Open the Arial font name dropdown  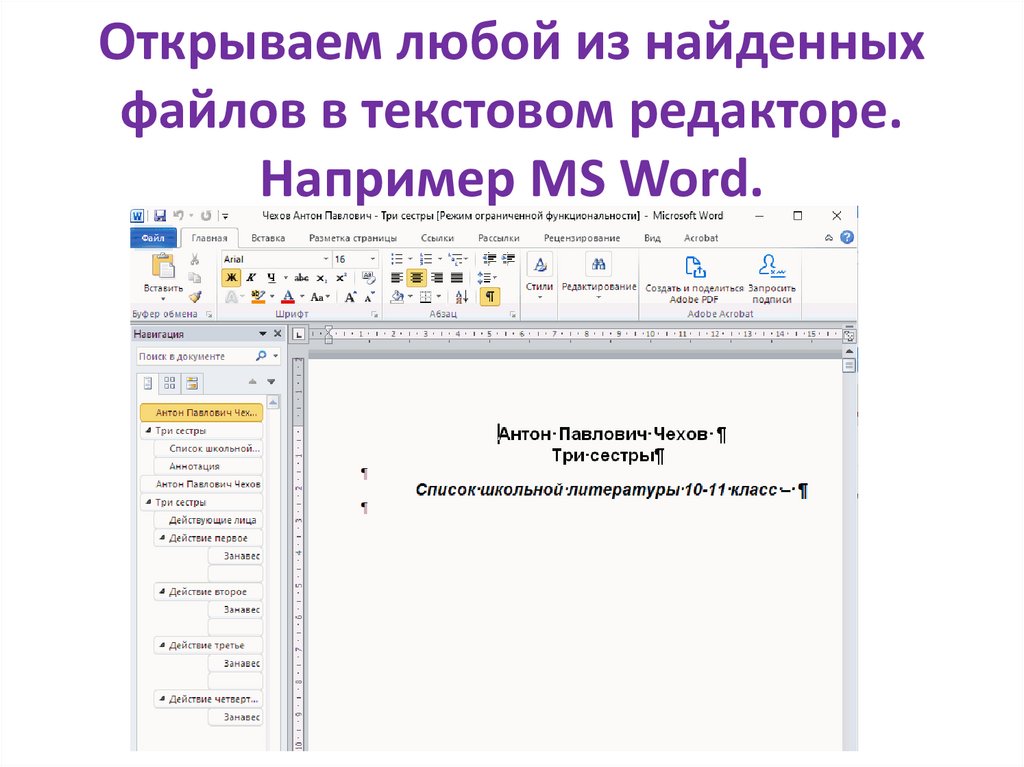coord(325,259)
